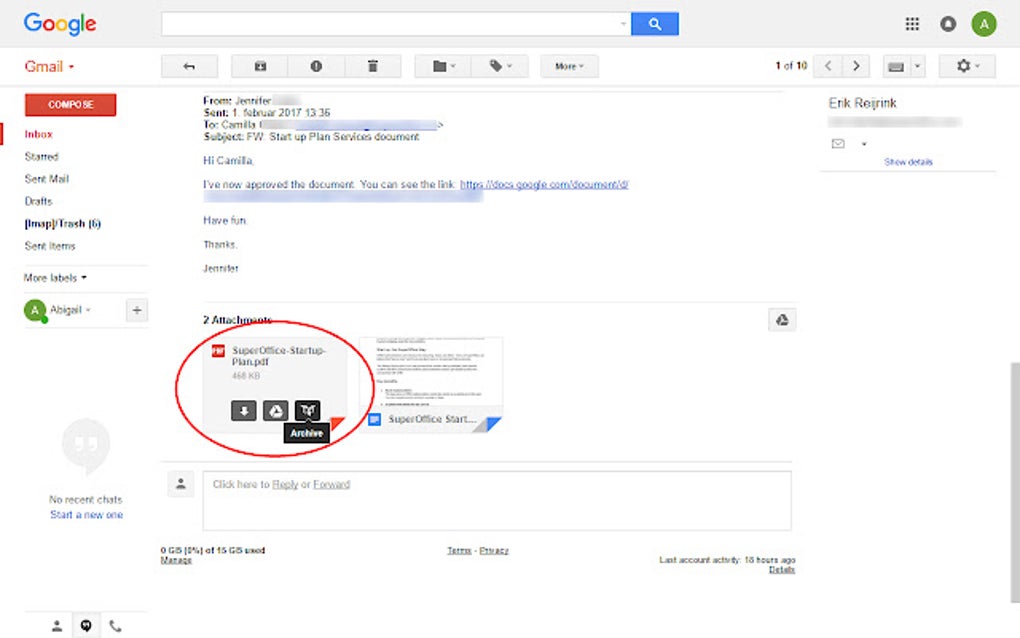1020x638 pixels.
Task: Download the SuperOffice-Startup-Plan.pdf attachment
Action: click(x=242, y=410)
